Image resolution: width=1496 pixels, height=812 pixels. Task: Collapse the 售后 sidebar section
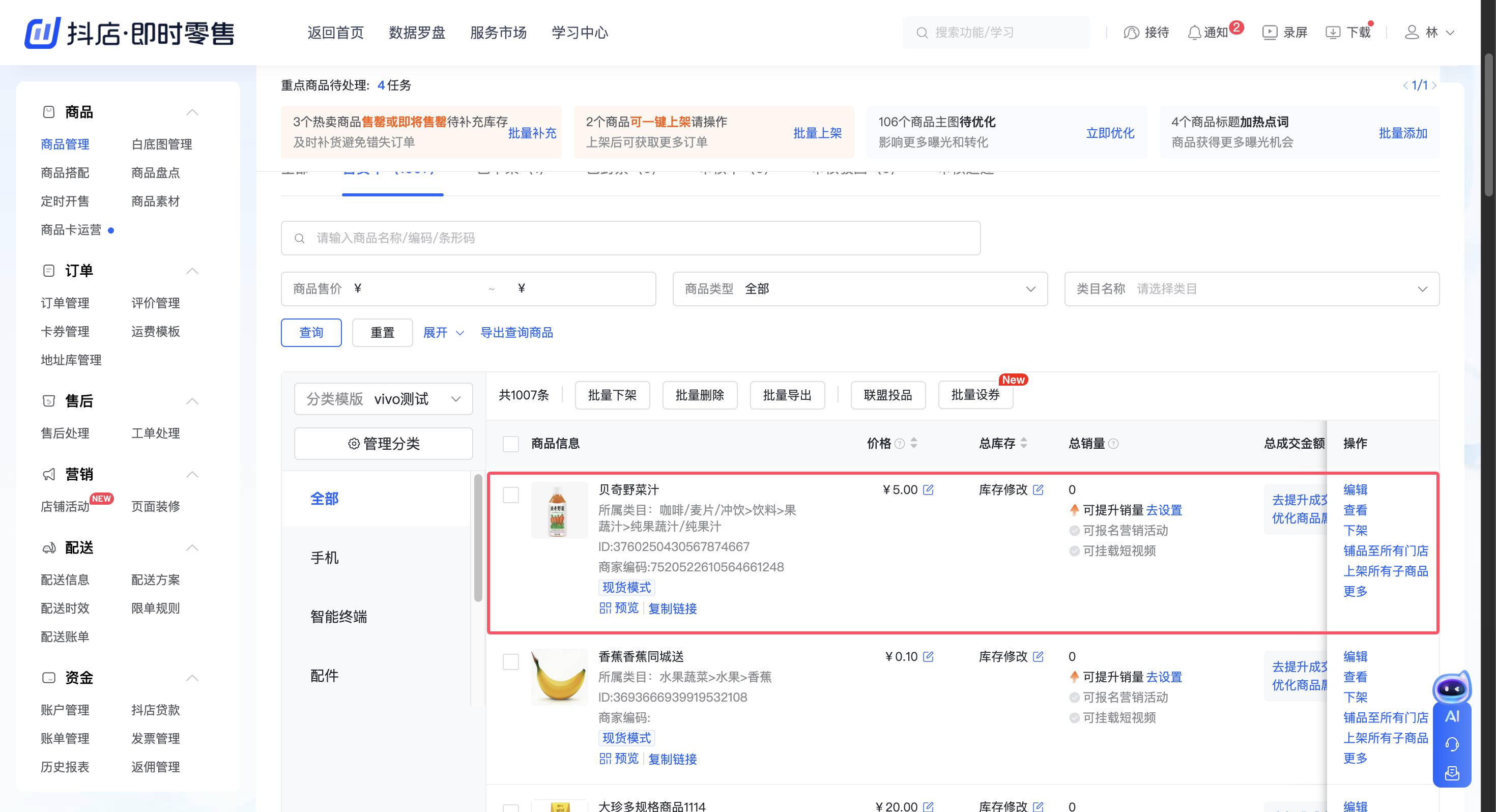point(192,401)
